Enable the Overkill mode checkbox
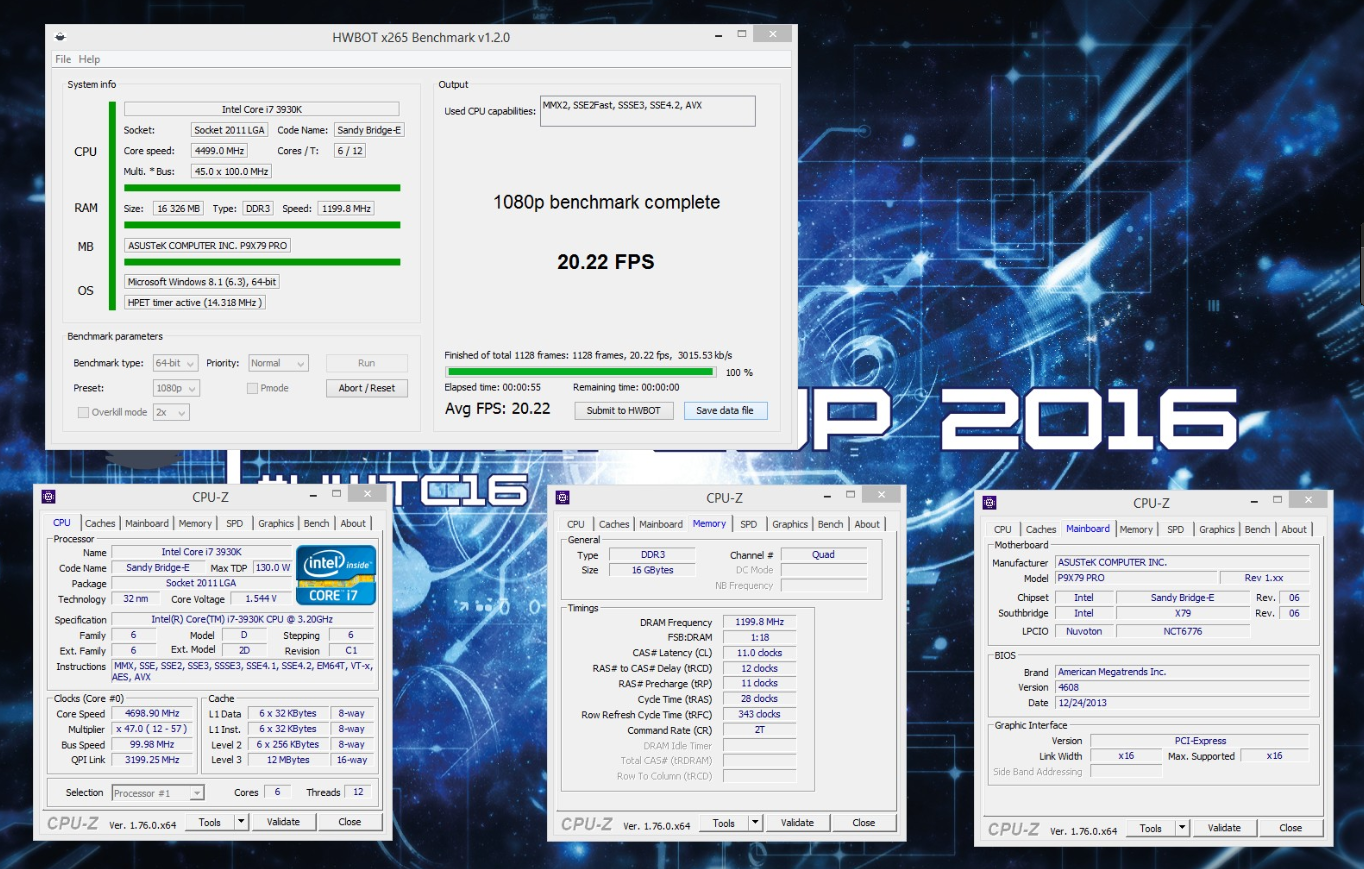This screenshot has height=869, width=1364. pos(83,412)
